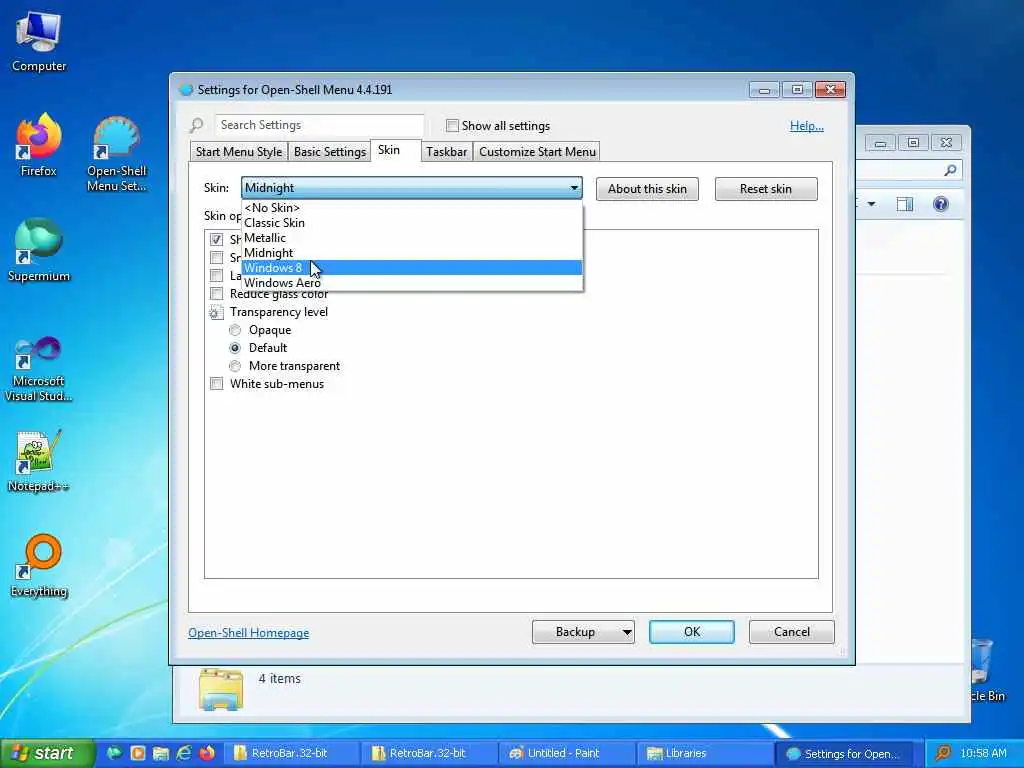This screenshot has width=1024, height=768.
Task: Click the Open-Shell icon in settings title bar
Action: click(x=186, y=89)
